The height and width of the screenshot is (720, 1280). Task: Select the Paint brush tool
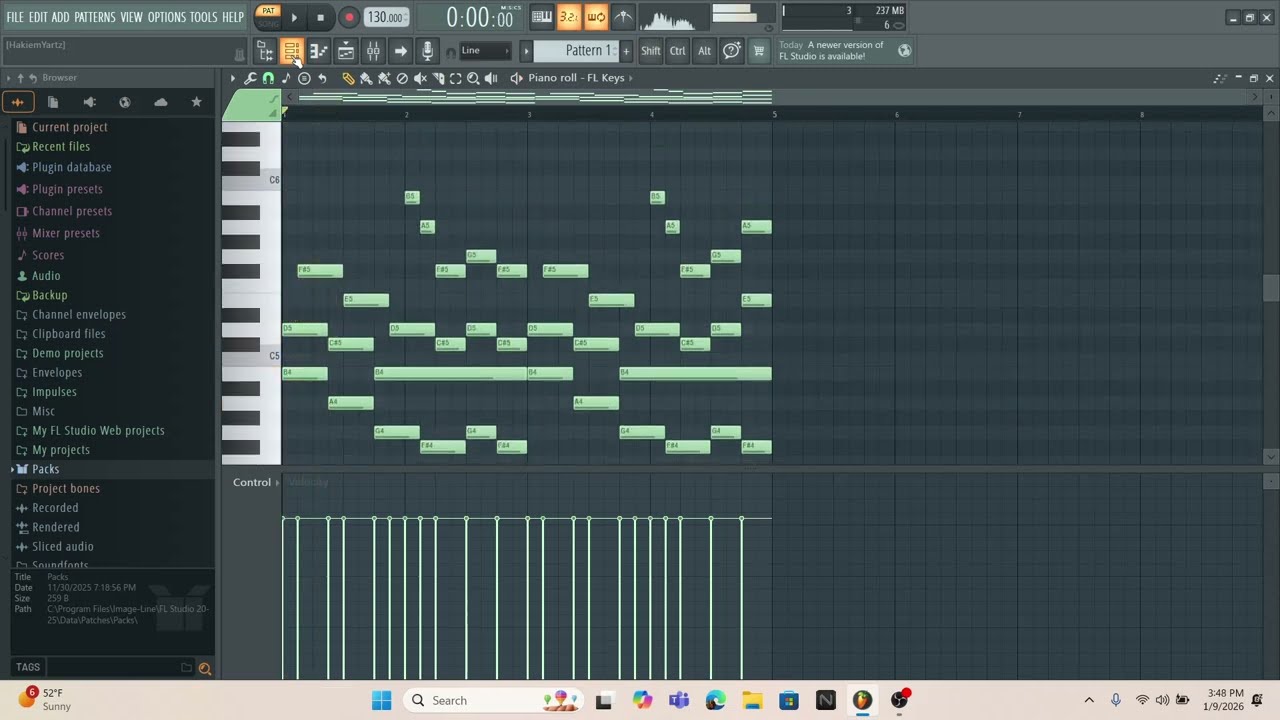point(366,78)
